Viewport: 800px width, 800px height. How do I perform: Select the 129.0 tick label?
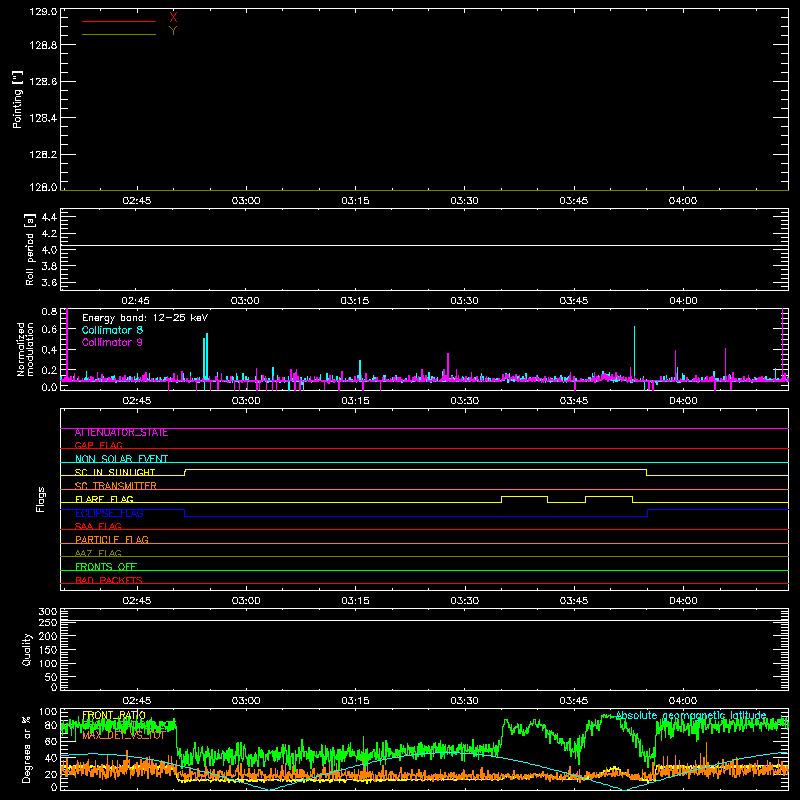point(43,12)
